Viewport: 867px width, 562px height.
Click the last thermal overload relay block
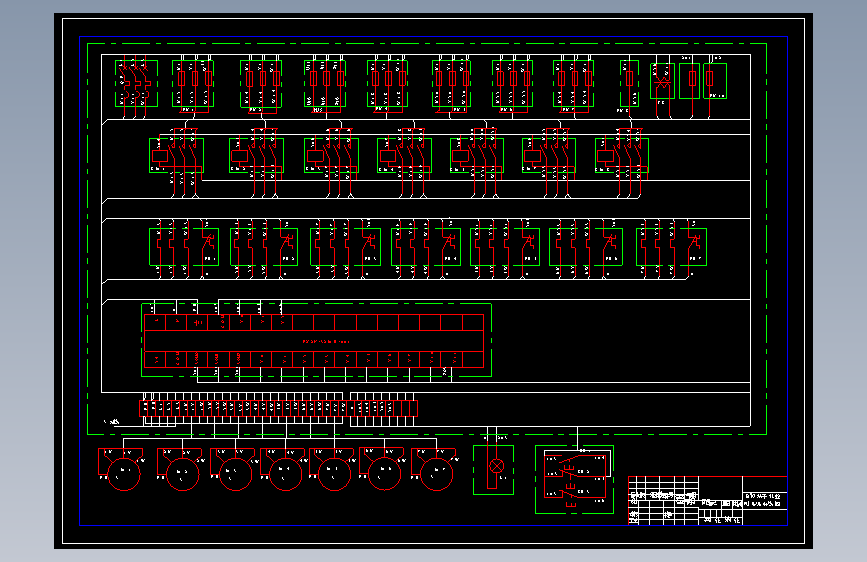tap(671, 247)
